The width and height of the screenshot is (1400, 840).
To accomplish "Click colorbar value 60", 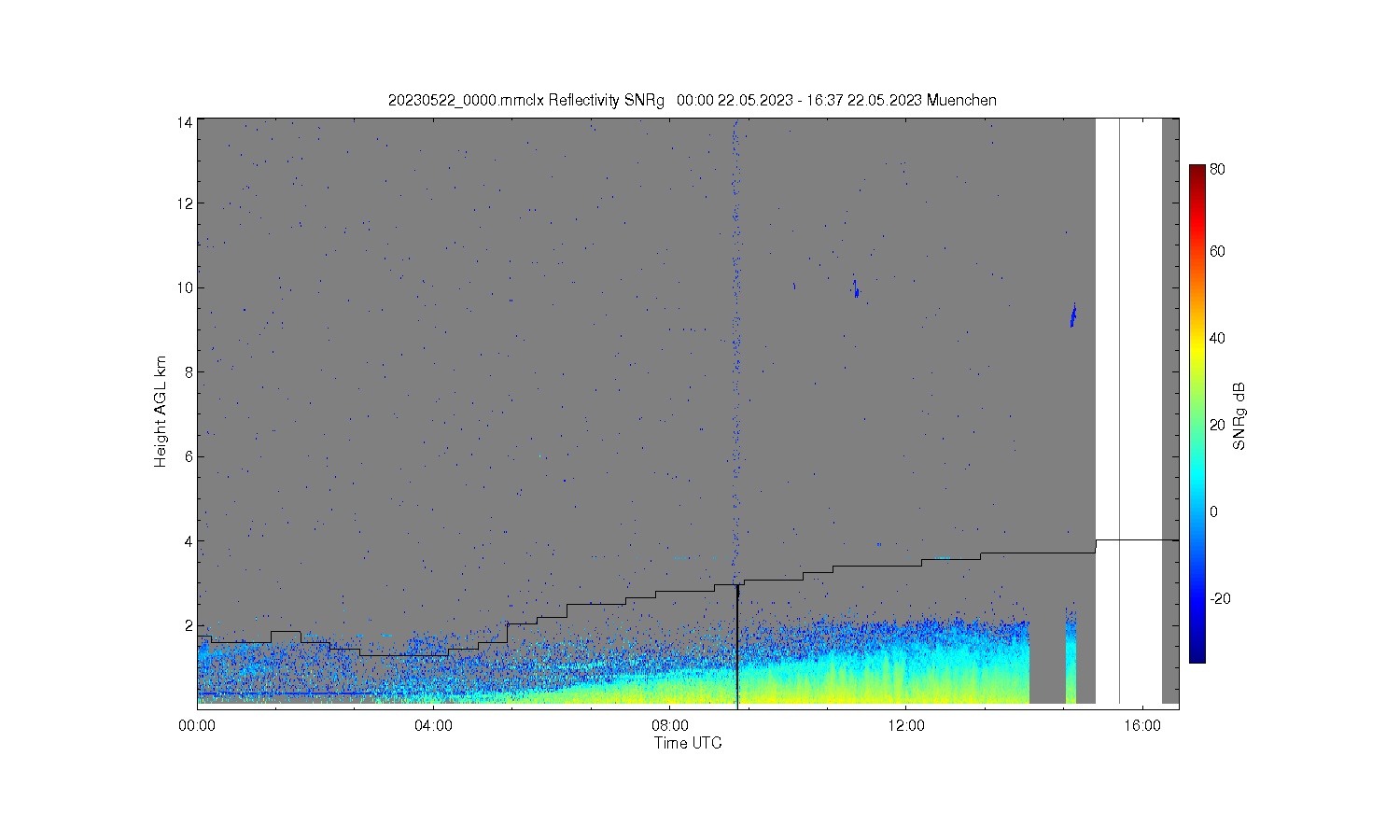I will (x=1217, y=251).
